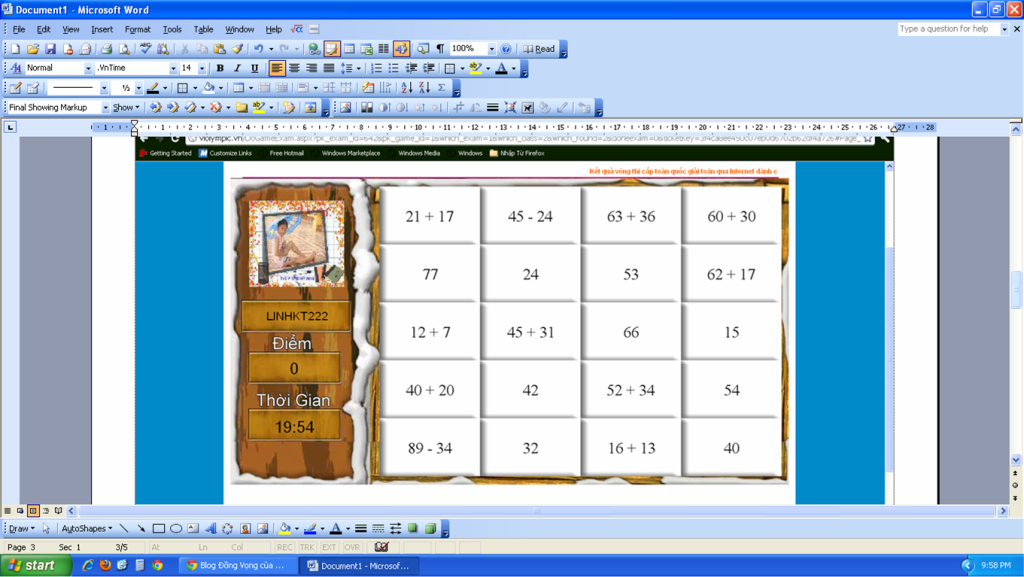Screen dimensions: 1024x577
Task: Click the Sort Ascending icon
Action: tap(406, 88)
